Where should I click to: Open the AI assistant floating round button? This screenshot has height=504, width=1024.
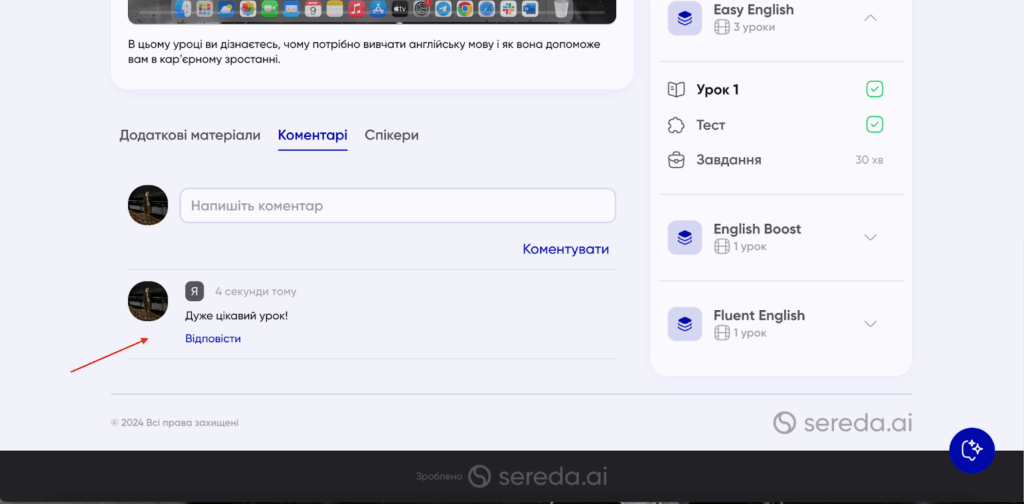[971, 450]
